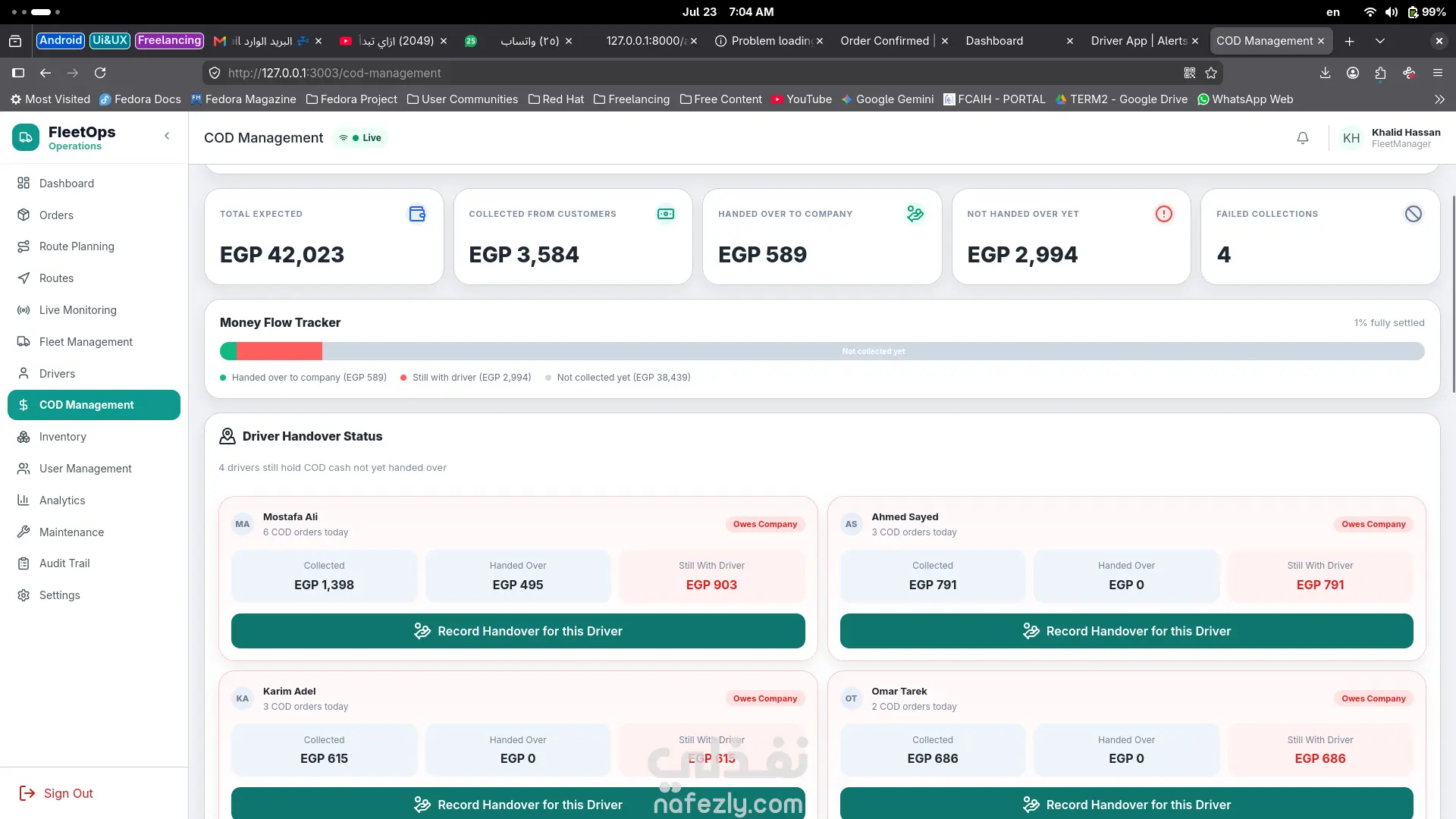Click Owes Company badge for Ahmed Sayed
The height and width of the screenshot is (819, 1456).
click(x=1373, y=524)
